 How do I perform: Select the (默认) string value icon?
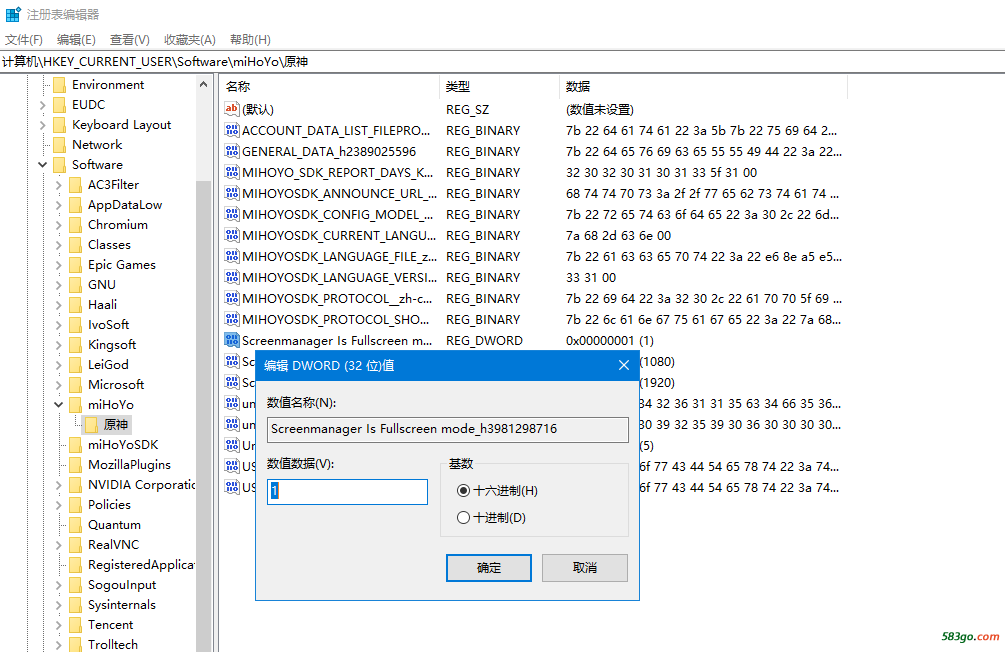(232, 109)
